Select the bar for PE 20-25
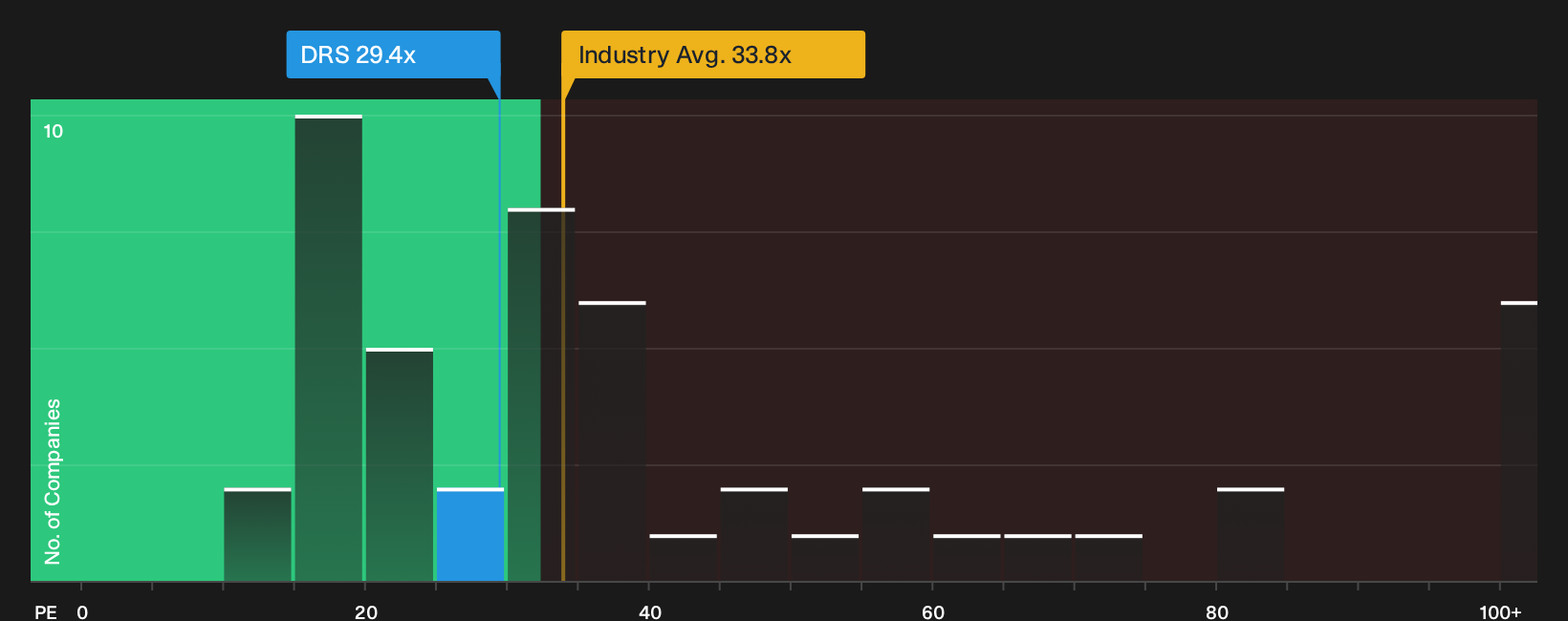 point(400,464)
